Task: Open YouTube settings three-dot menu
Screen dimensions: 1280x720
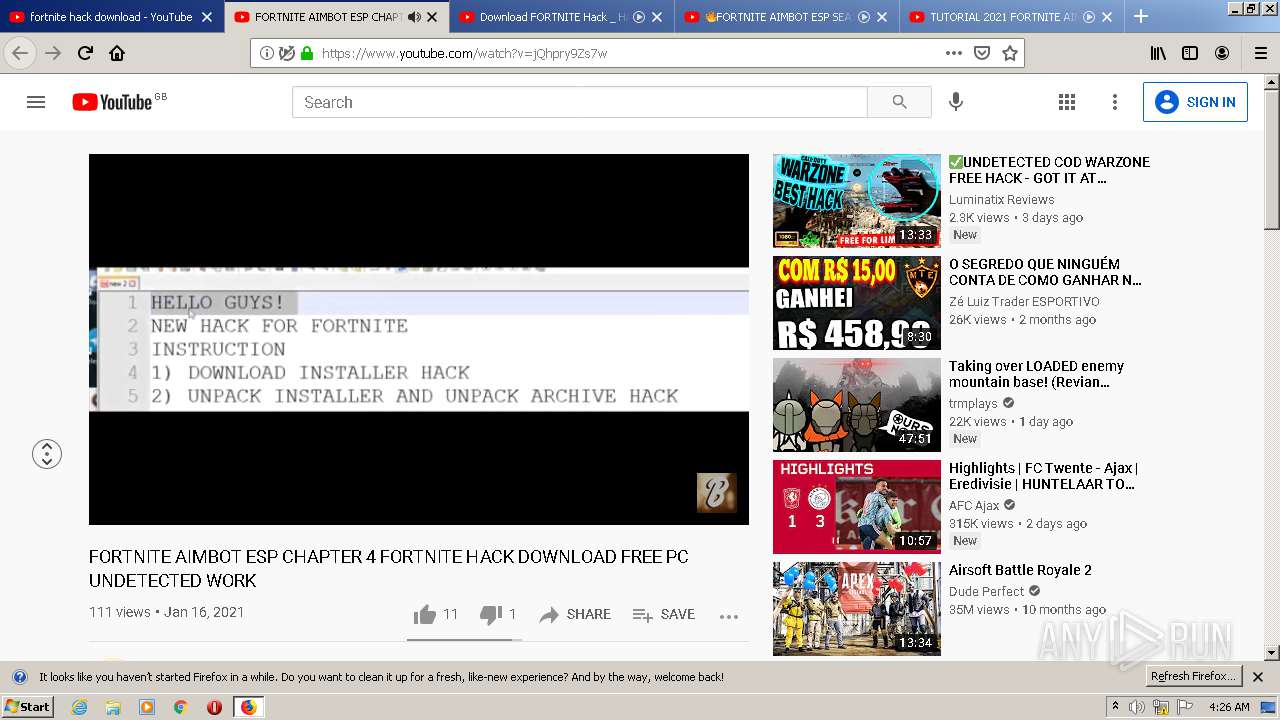Action: (x=1115, y=102)
